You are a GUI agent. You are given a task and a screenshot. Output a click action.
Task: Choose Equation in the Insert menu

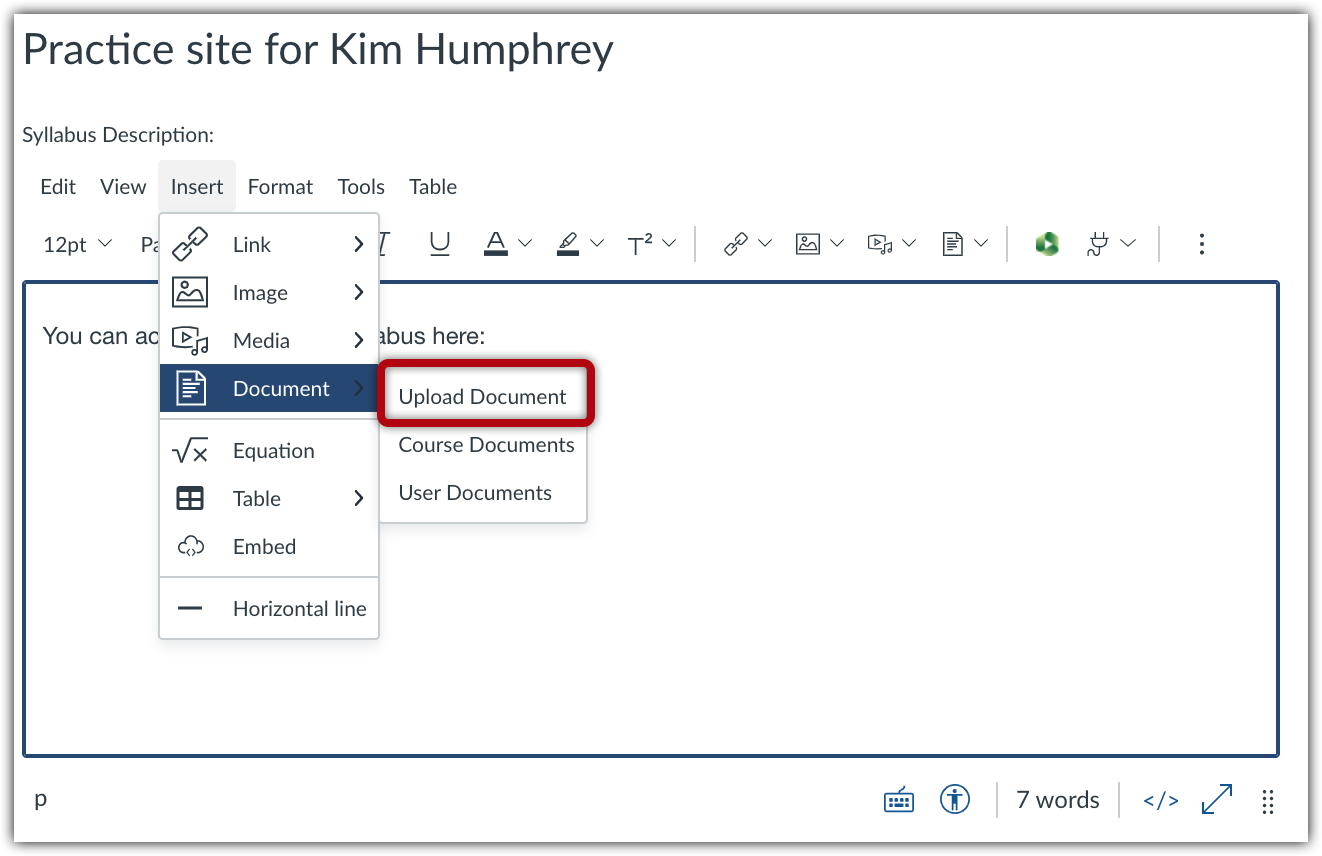(x=269, y=451)
